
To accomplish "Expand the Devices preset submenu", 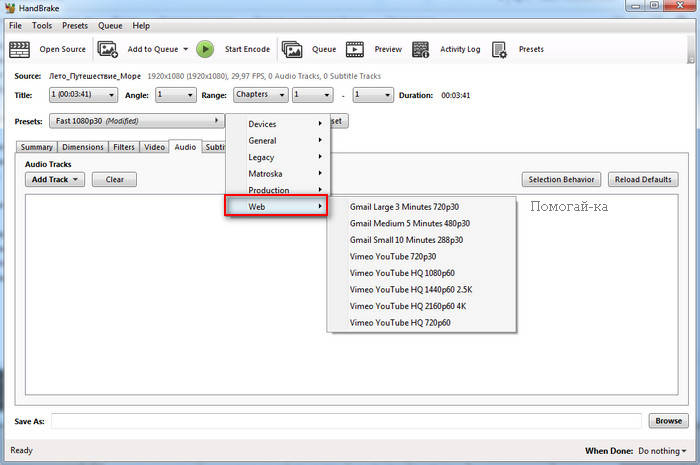I will point(277,124).
